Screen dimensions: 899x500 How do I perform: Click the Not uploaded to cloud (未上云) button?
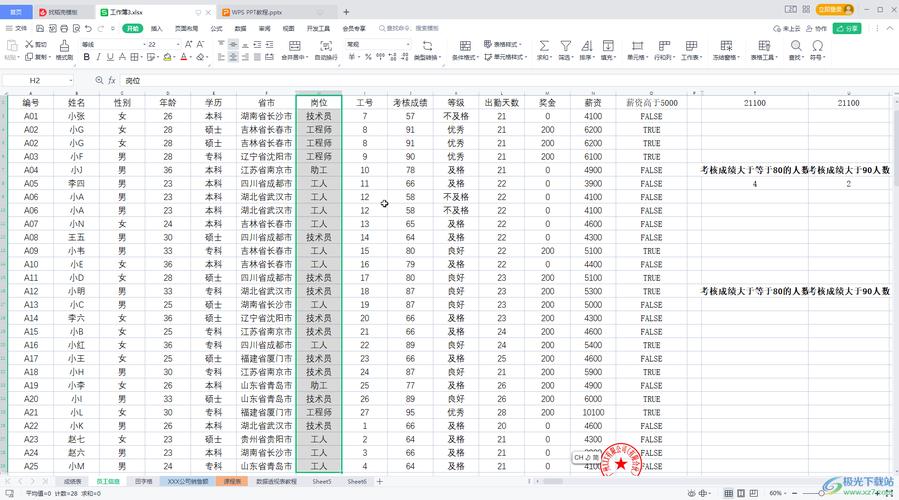point(786,28)
